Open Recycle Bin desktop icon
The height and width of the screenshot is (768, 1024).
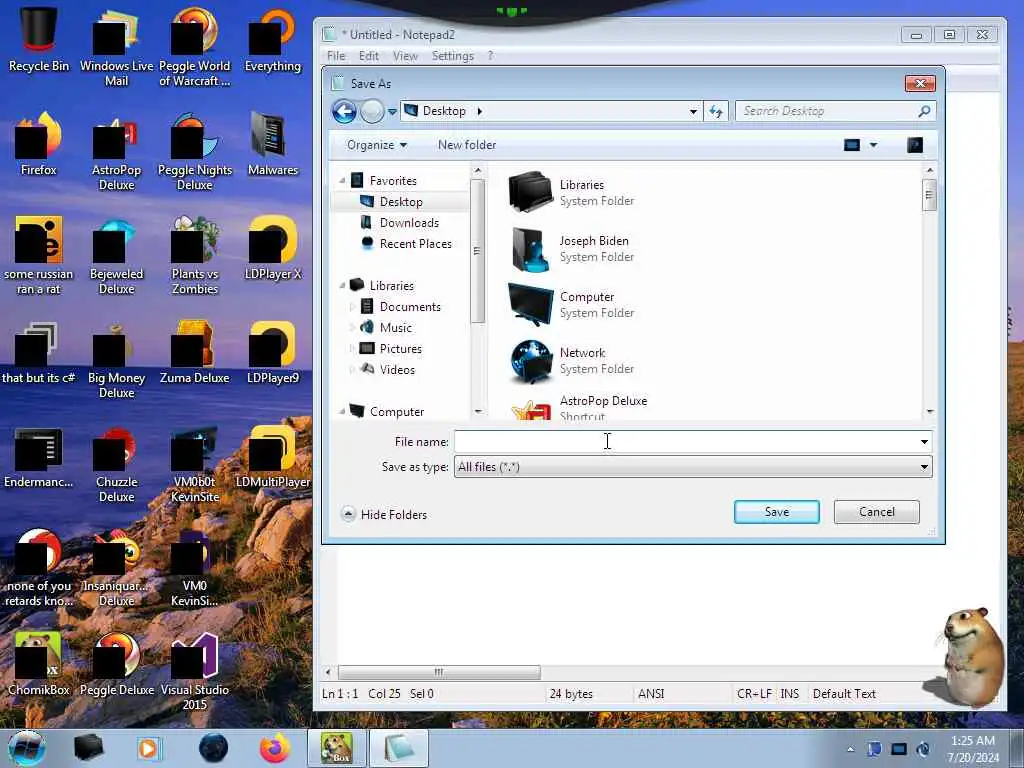coord(39,39)
